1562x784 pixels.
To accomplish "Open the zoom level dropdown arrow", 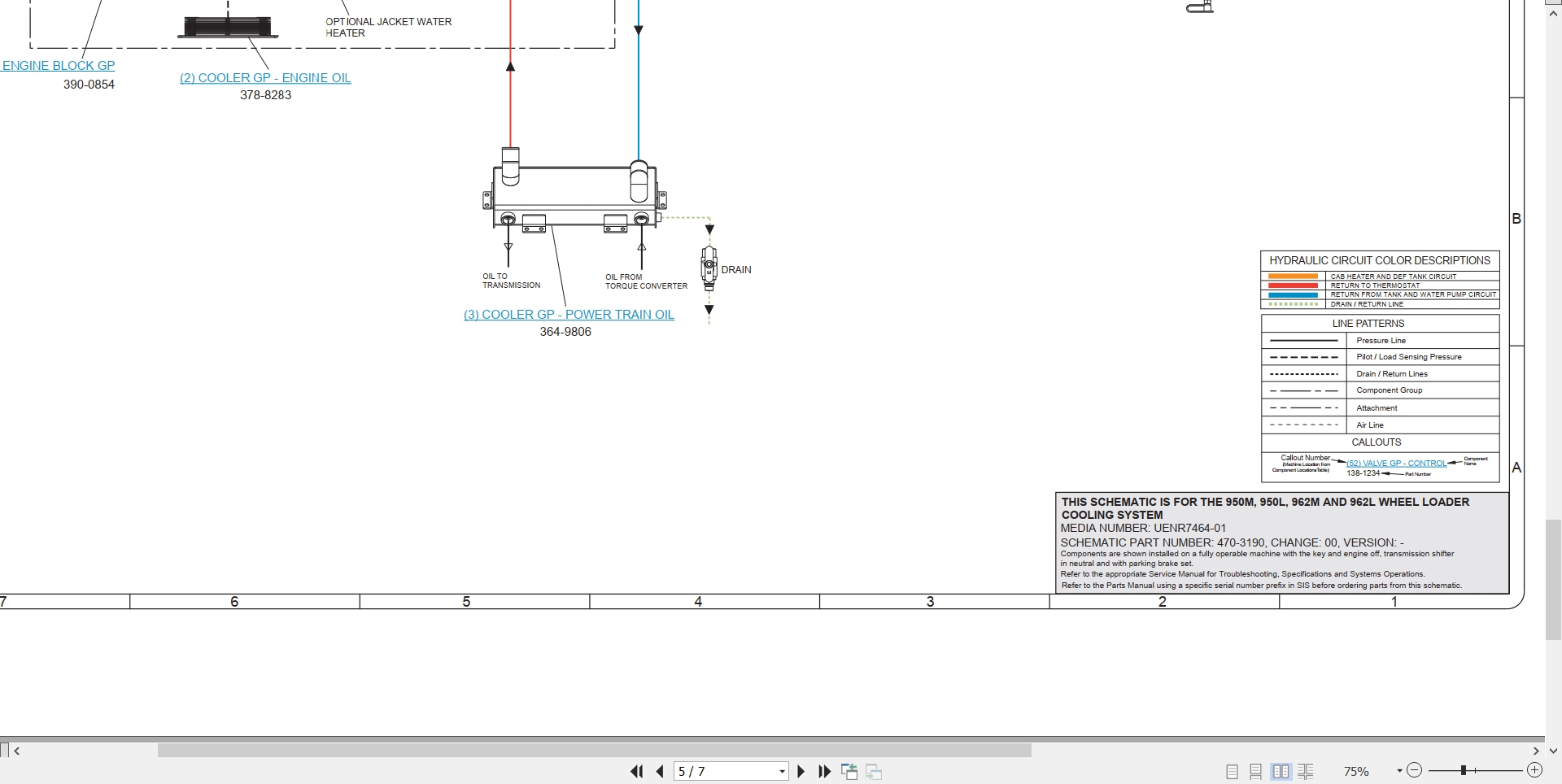I will click(1399, 771).
